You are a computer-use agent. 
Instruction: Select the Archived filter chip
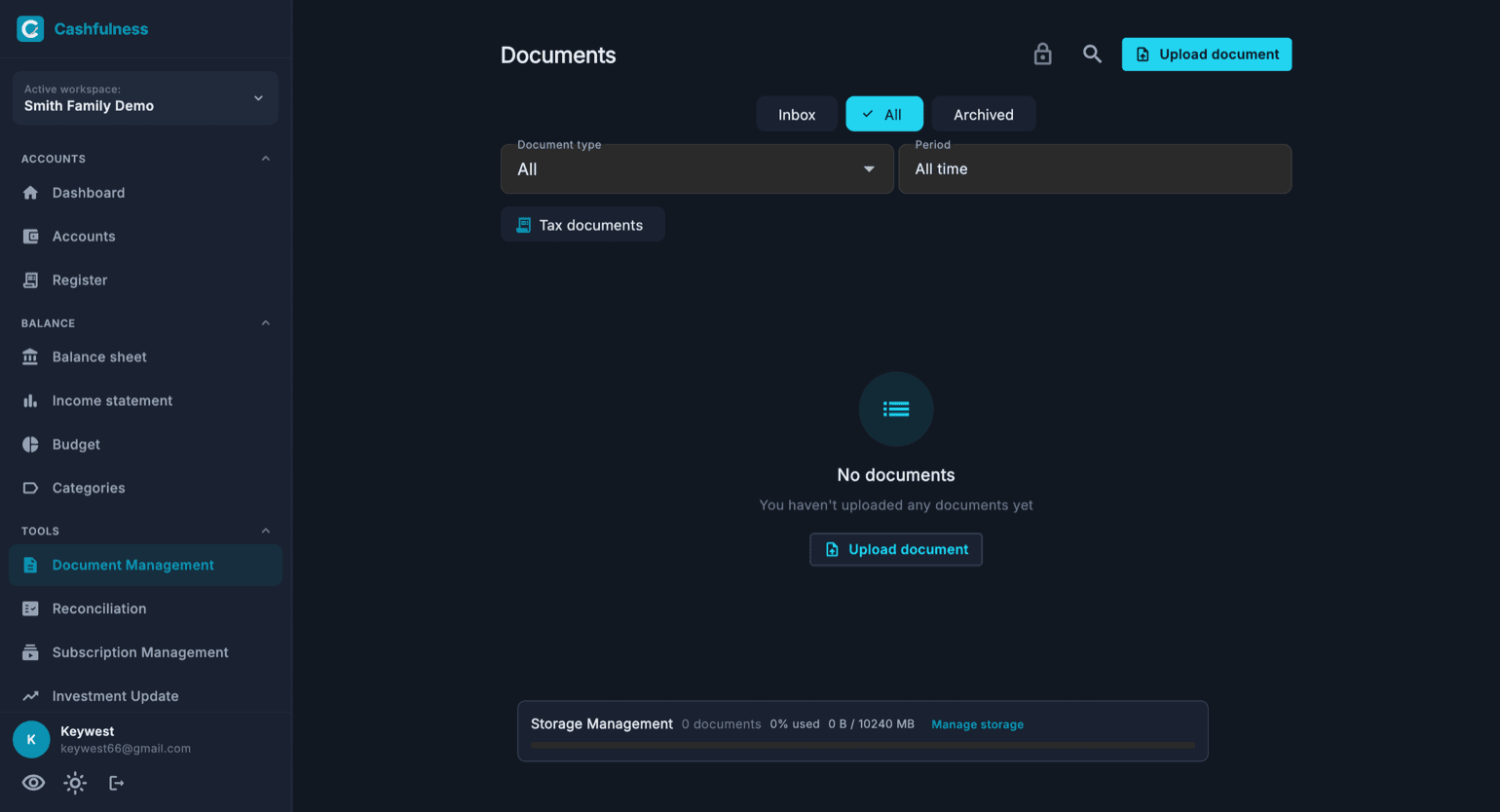point(984,114)
